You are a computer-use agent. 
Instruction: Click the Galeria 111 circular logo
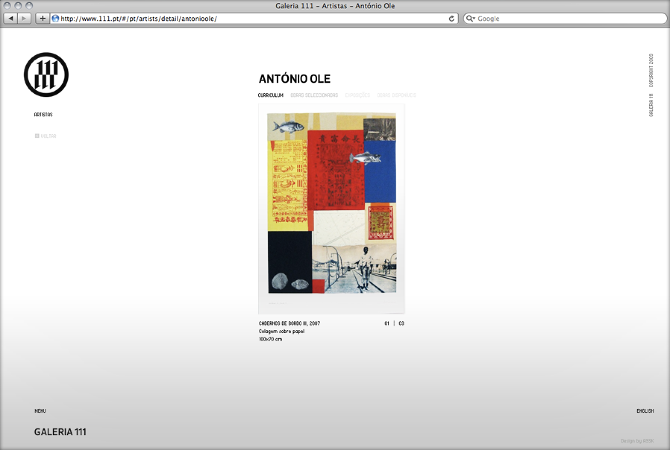(x=46, y=73)
